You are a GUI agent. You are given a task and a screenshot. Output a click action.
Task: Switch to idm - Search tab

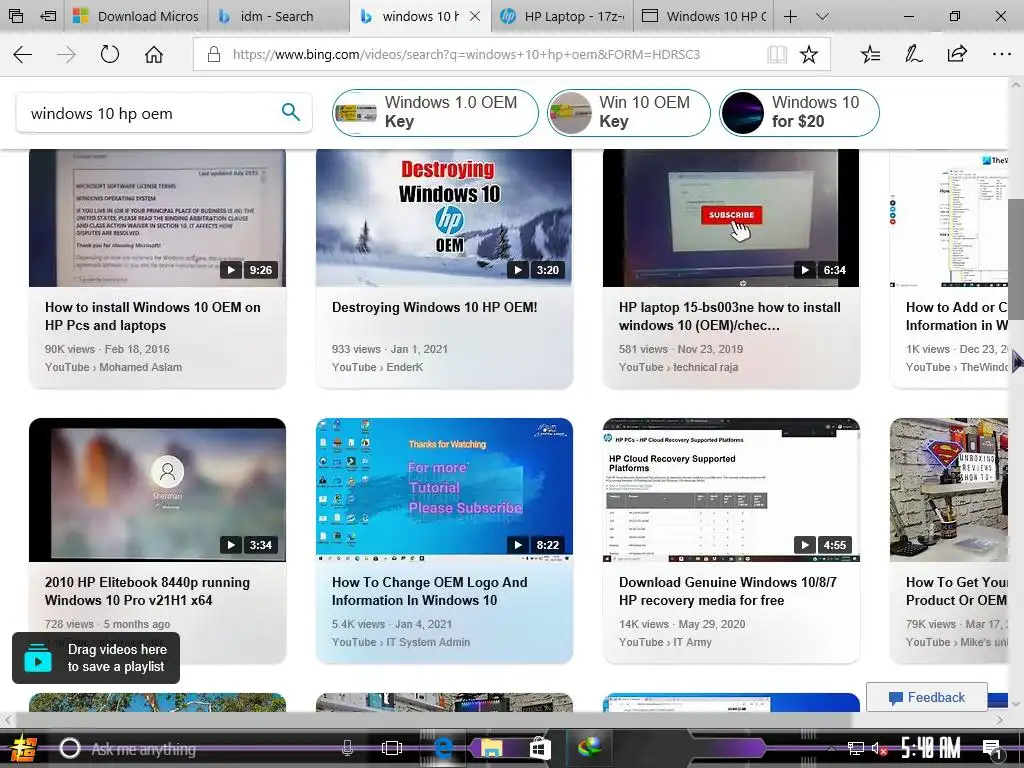tap(279, 16)
